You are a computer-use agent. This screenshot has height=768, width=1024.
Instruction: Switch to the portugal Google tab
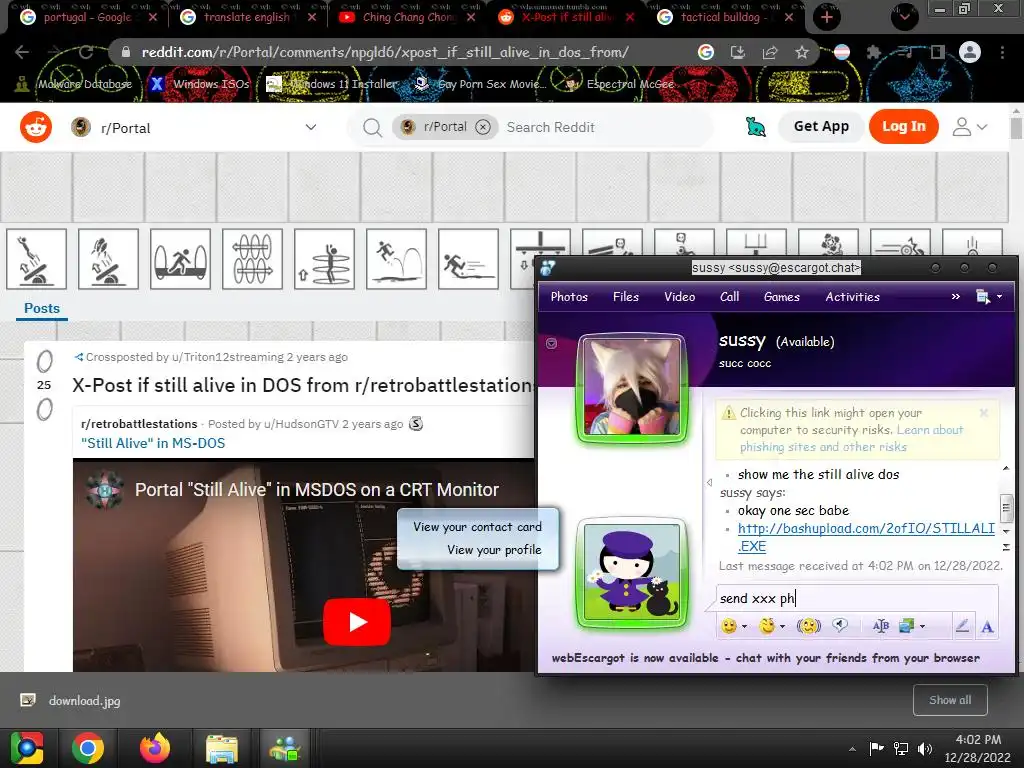pyautogui.click(x=86, y=18)
